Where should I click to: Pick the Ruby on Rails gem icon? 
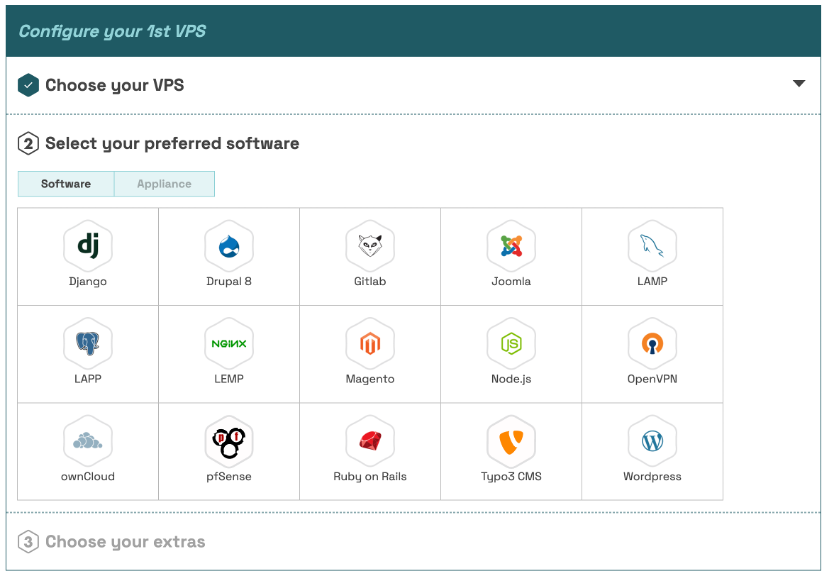pos(370,441)
